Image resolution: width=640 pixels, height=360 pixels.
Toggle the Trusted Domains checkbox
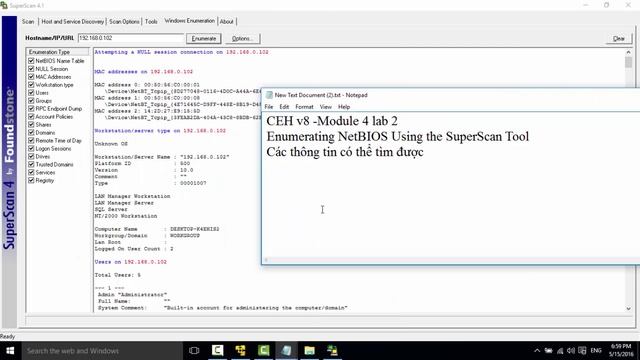(31, 164)
